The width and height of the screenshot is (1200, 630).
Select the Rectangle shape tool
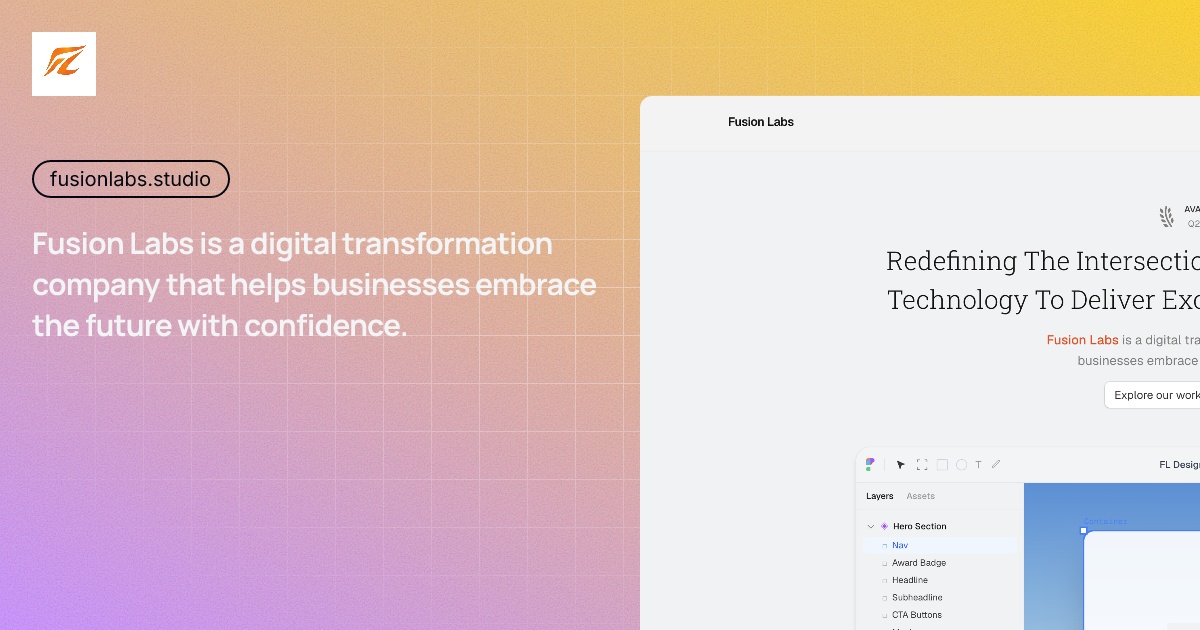pyautogui.click(x=942, y=464)
